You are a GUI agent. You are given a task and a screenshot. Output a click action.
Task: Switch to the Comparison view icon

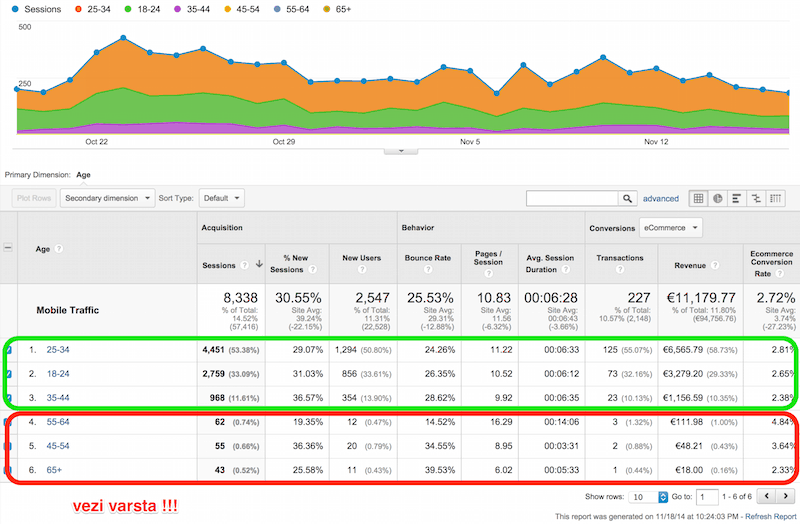tap(756, 198)
